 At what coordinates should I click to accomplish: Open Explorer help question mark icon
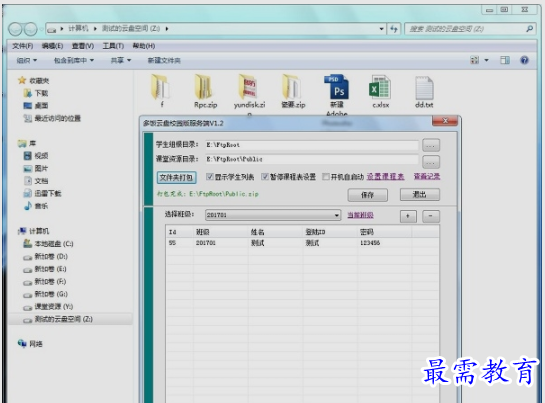click(524, 60)
